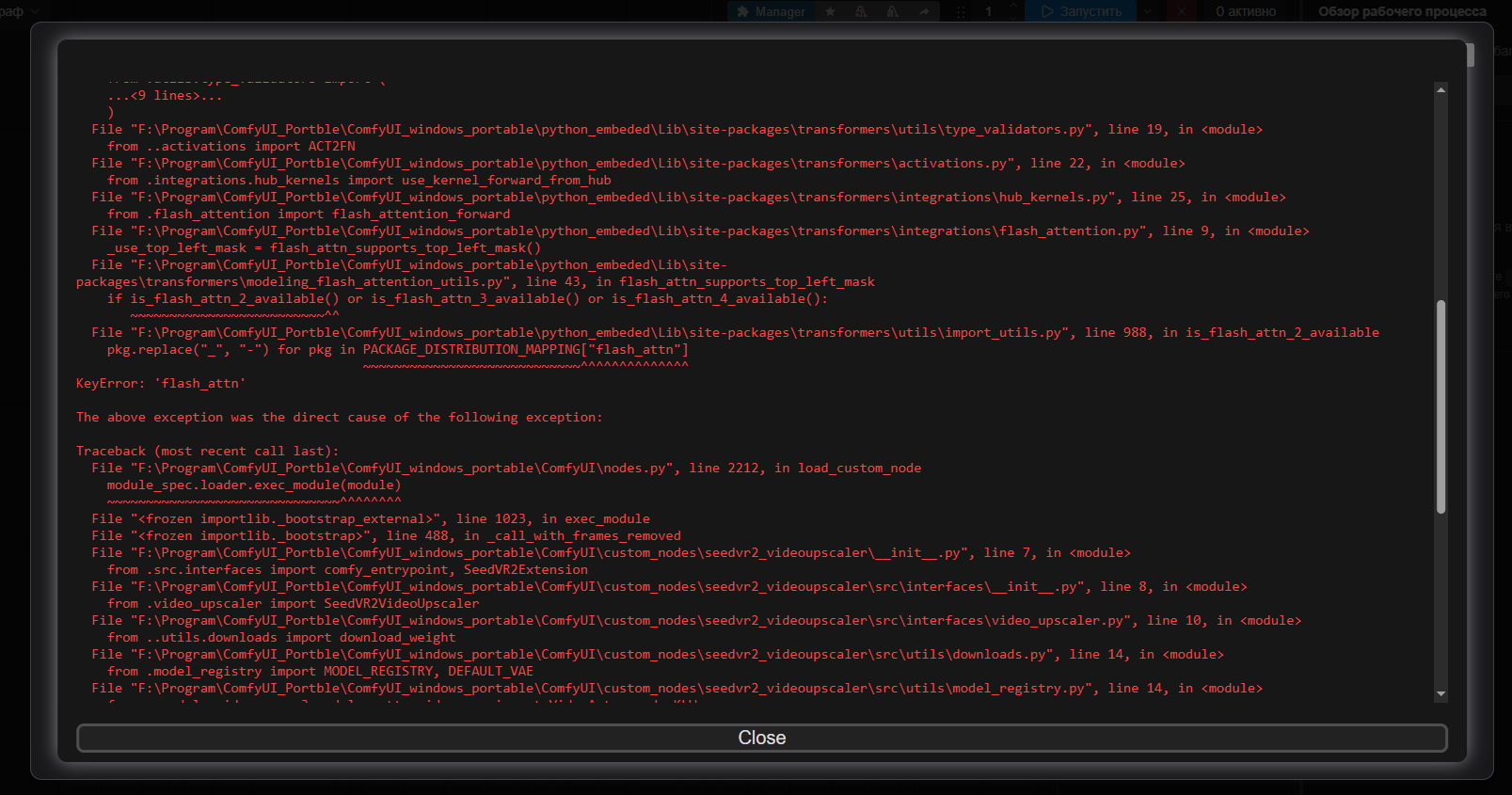Click the flash_attention.py line 9 file path

click(700, 231)
